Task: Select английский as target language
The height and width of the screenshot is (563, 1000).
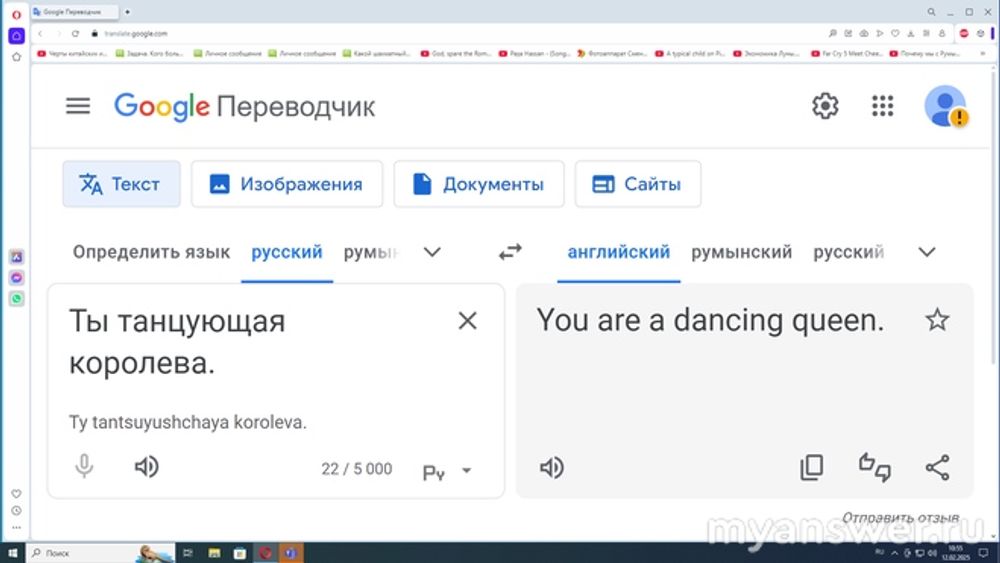Action: 619,252
